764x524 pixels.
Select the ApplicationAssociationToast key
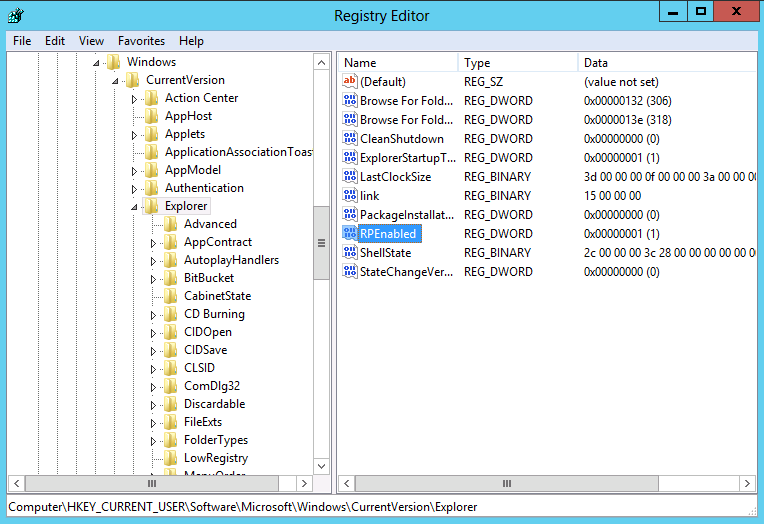(238, 152)
